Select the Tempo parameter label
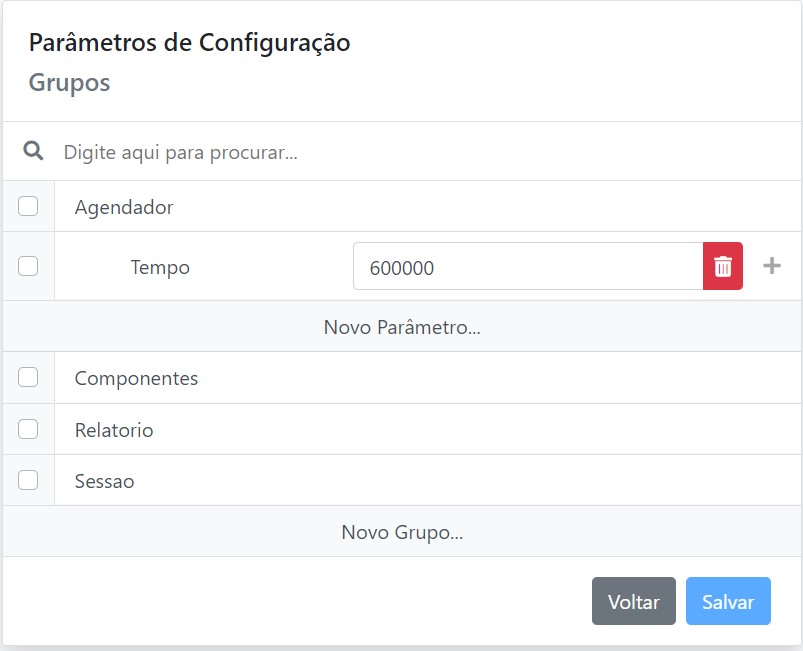This screenshot has width=803, height=651. [x=160, y=267]
